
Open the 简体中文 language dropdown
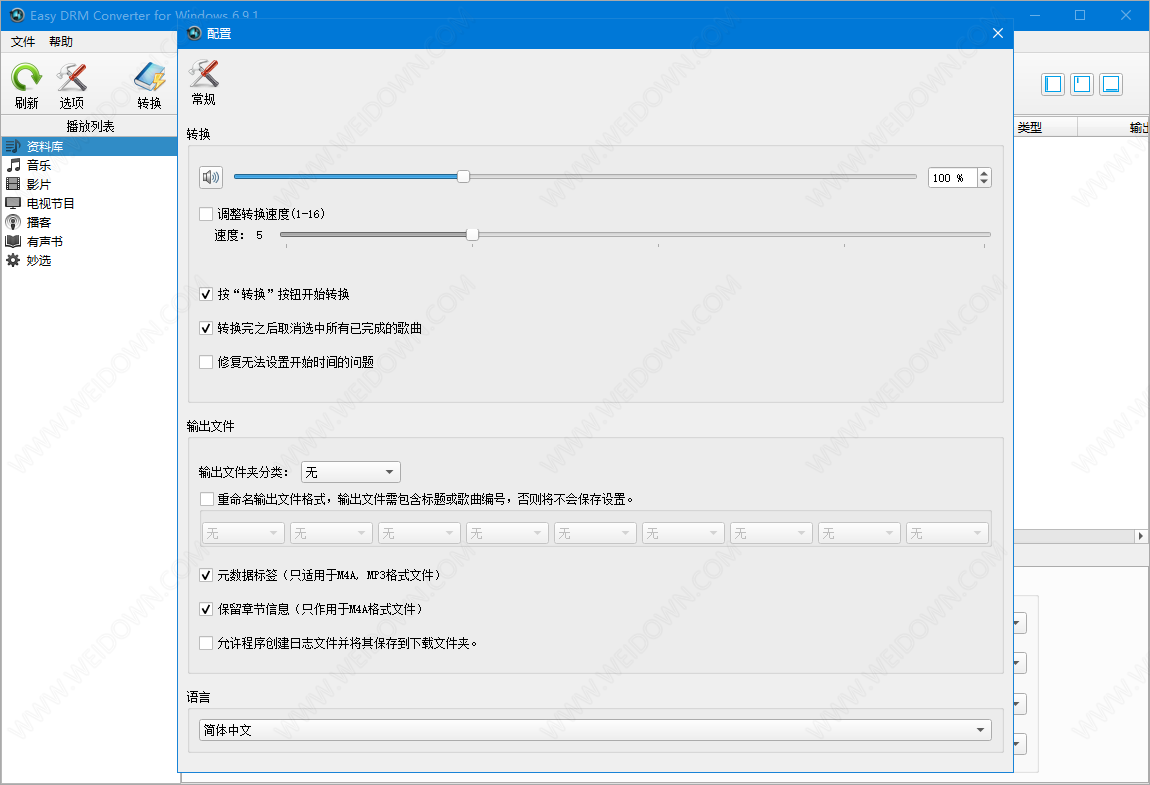595,730
